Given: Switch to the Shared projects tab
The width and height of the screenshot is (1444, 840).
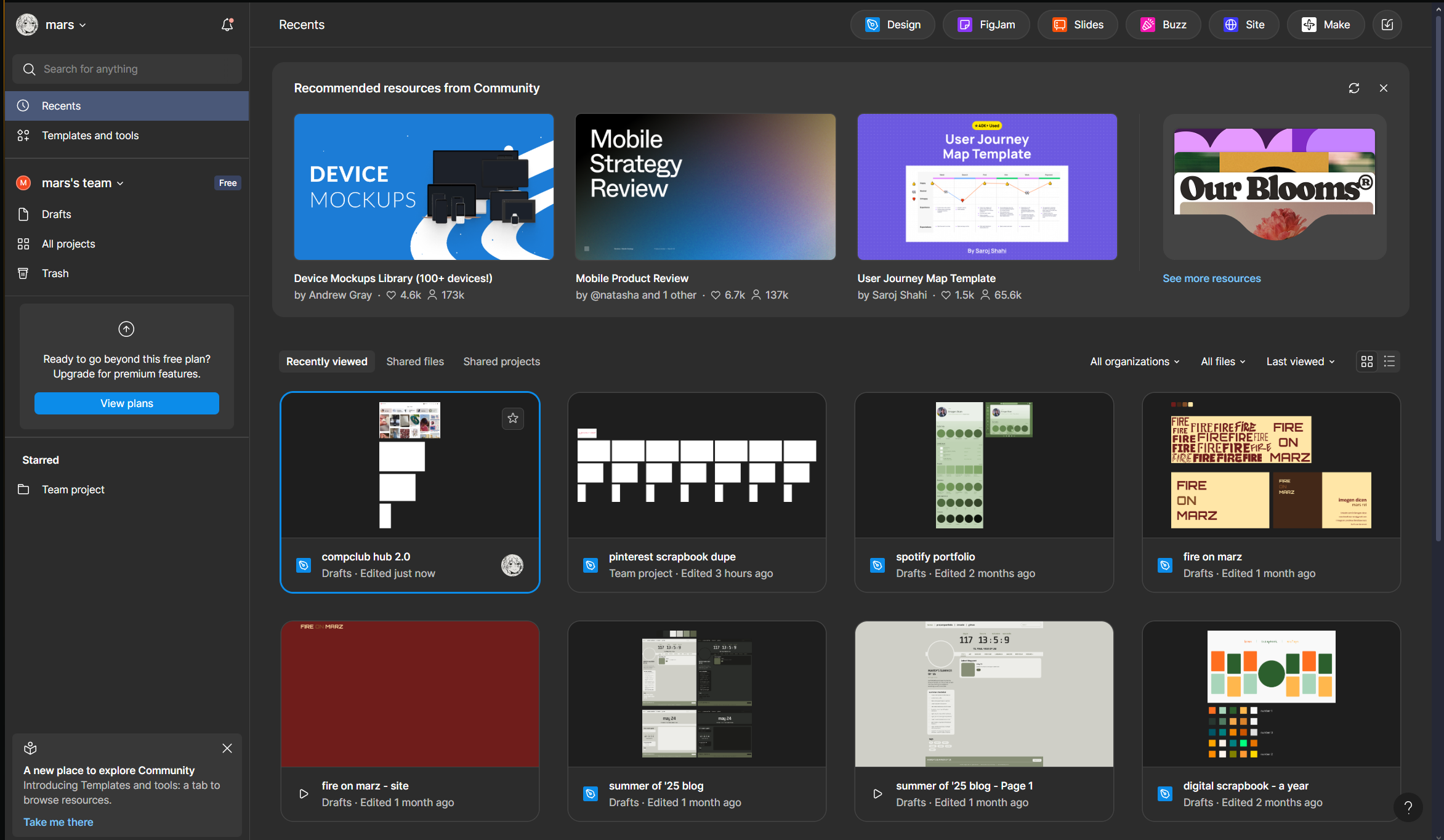Looking at the screenshot, I should coord(501,361).
